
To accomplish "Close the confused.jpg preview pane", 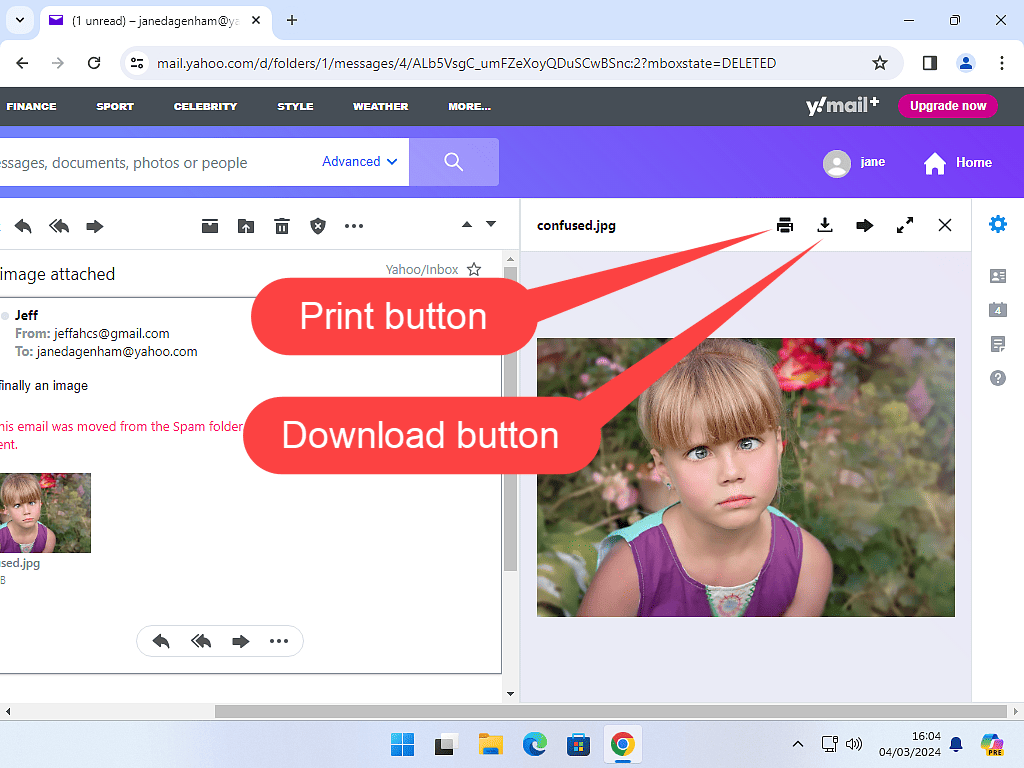I will tap(945, 226).
